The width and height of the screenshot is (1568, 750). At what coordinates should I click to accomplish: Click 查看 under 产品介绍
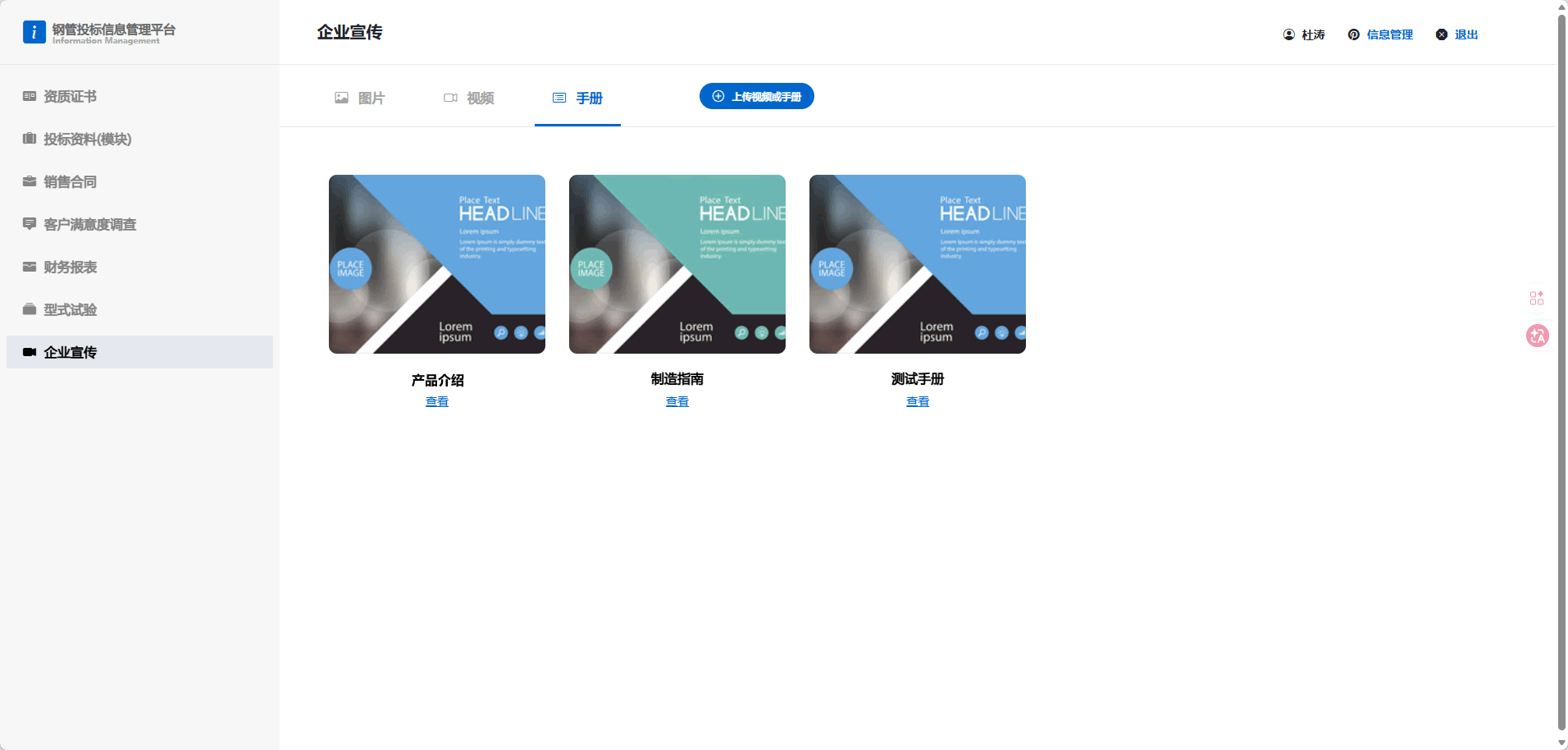pos(437,401)
